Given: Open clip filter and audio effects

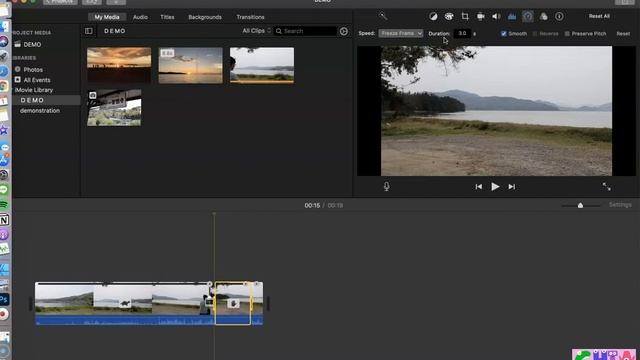Looking at the screenshot, I should tap(544, 16).
